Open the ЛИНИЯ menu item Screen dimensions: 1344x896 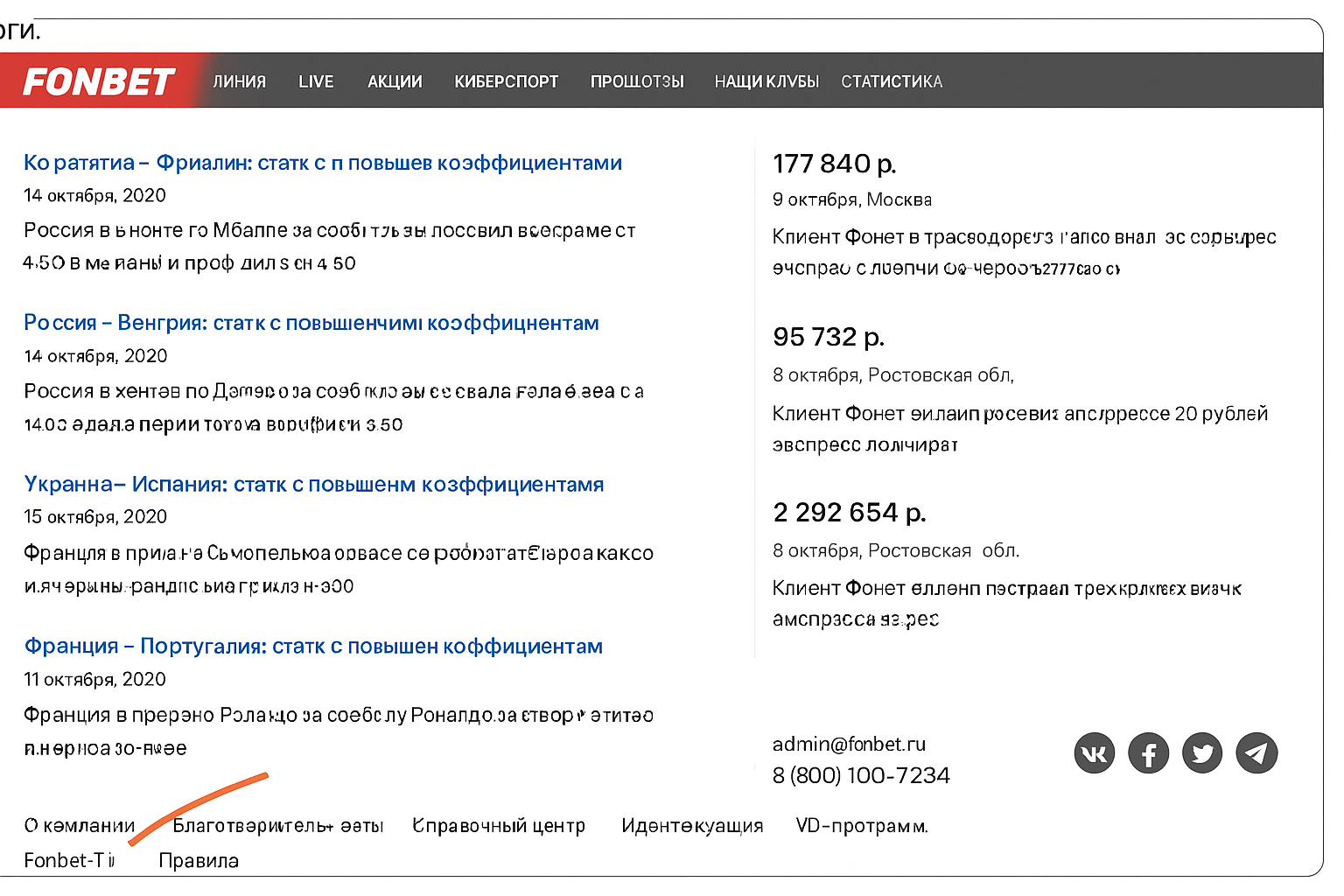239,81
